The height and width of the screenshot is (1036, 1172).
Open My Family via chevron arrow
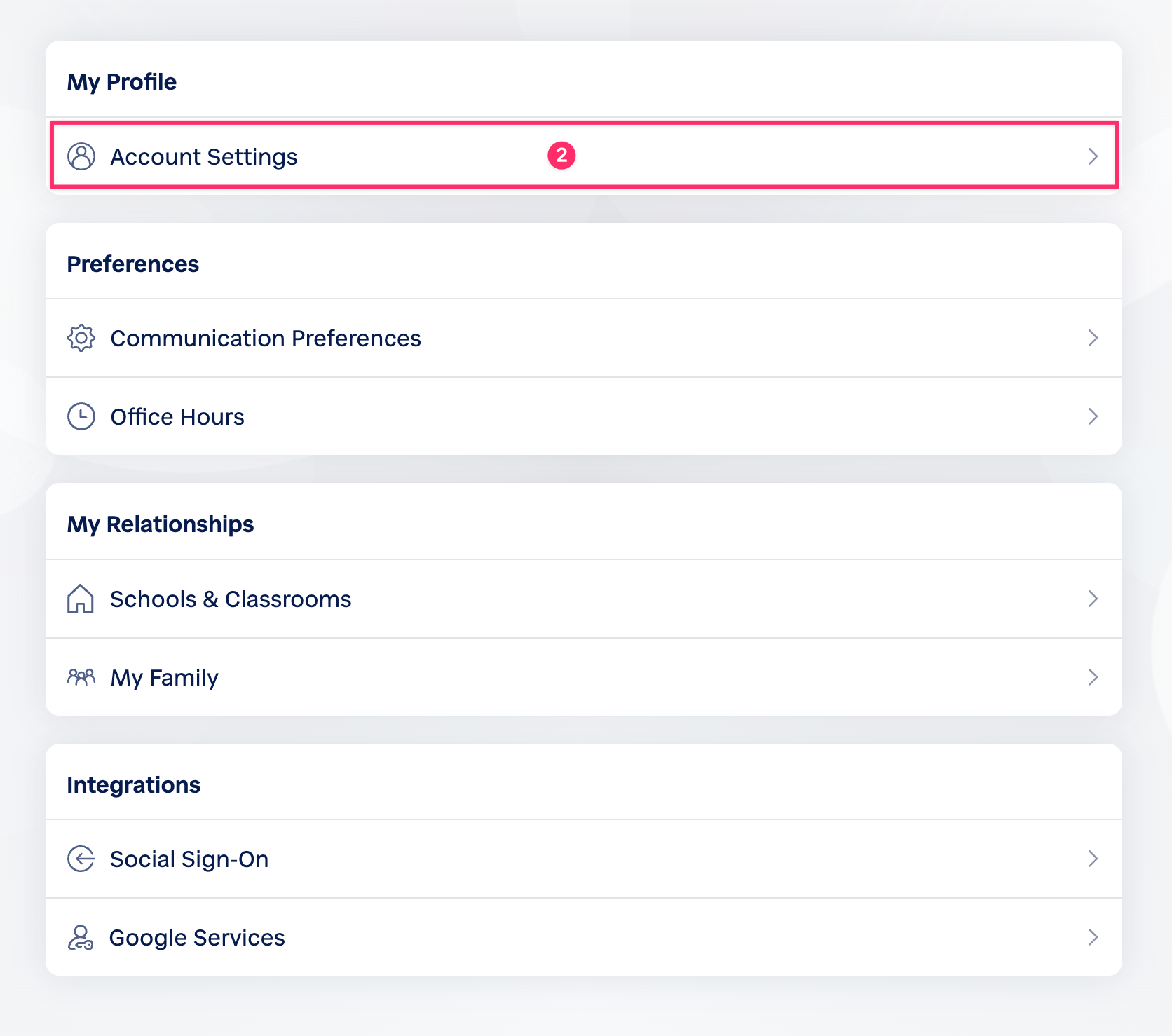coord(1092,677)
